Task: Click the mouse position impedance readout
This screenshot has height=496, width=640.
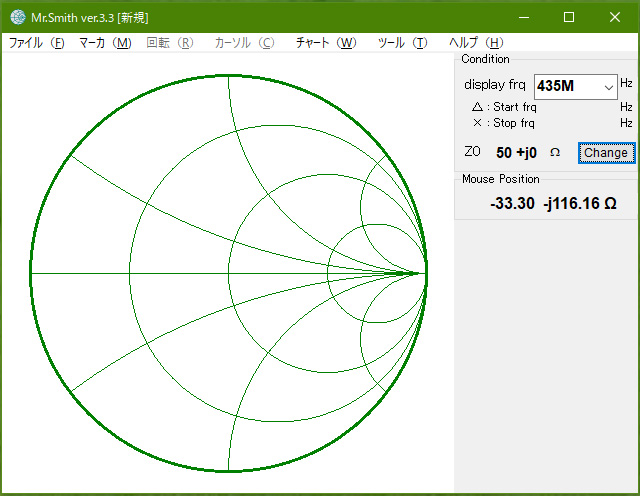Action: tap(553, 203)
